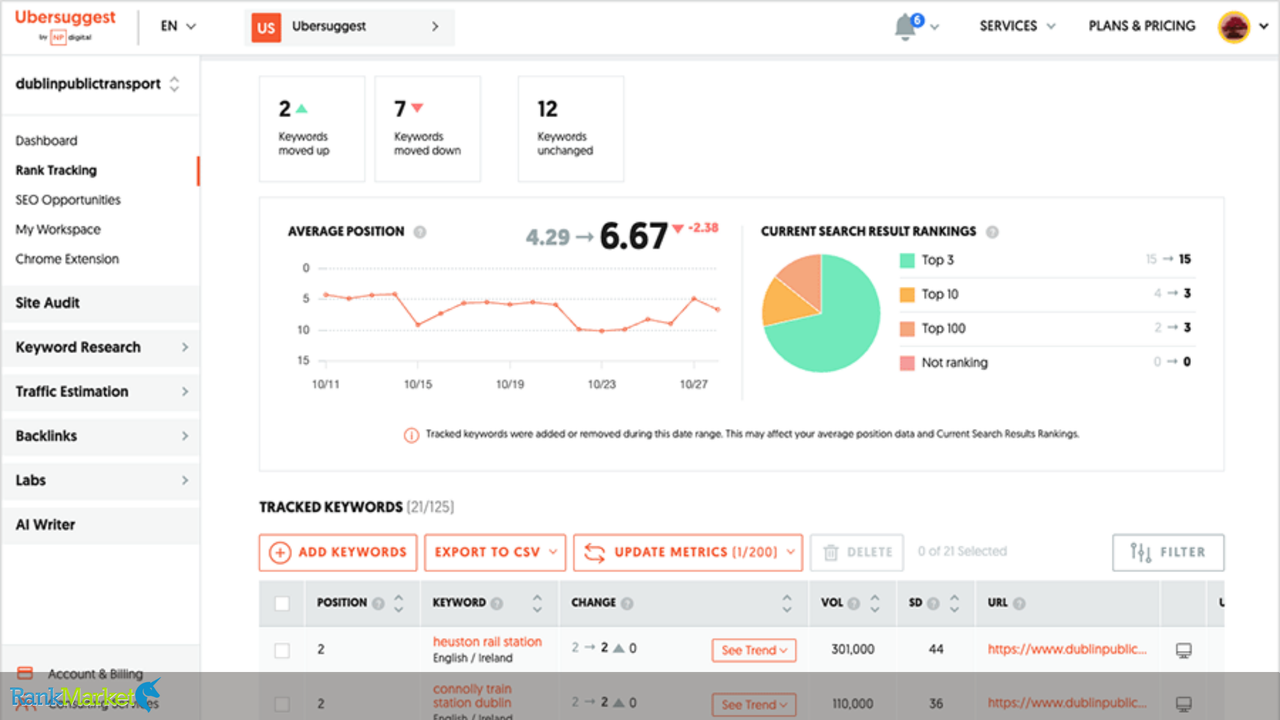Viewport: 1280px width, 720px height.
Task: Click the Filter button
Action: tap(1168, 552)
